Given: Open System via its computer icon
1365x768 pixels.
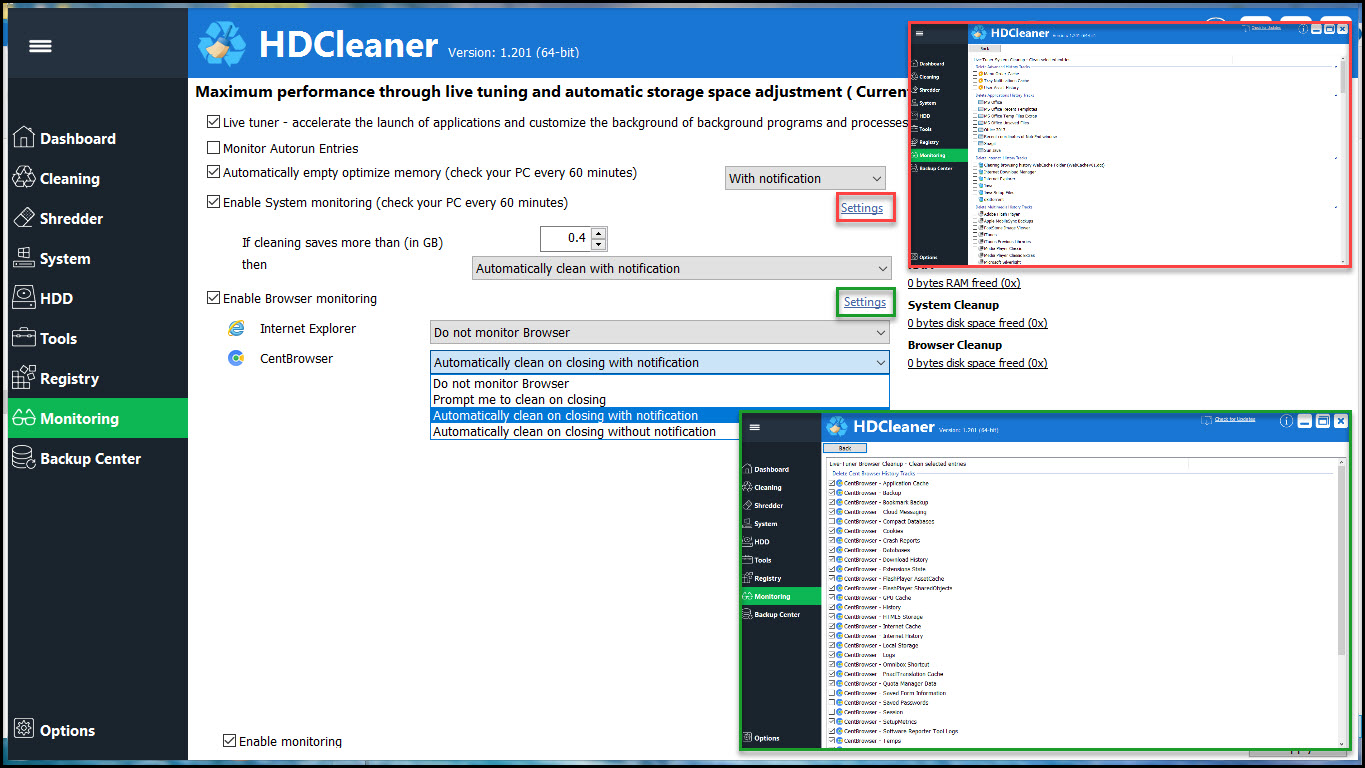Looking at the screenshot, I should pos(24,258).
